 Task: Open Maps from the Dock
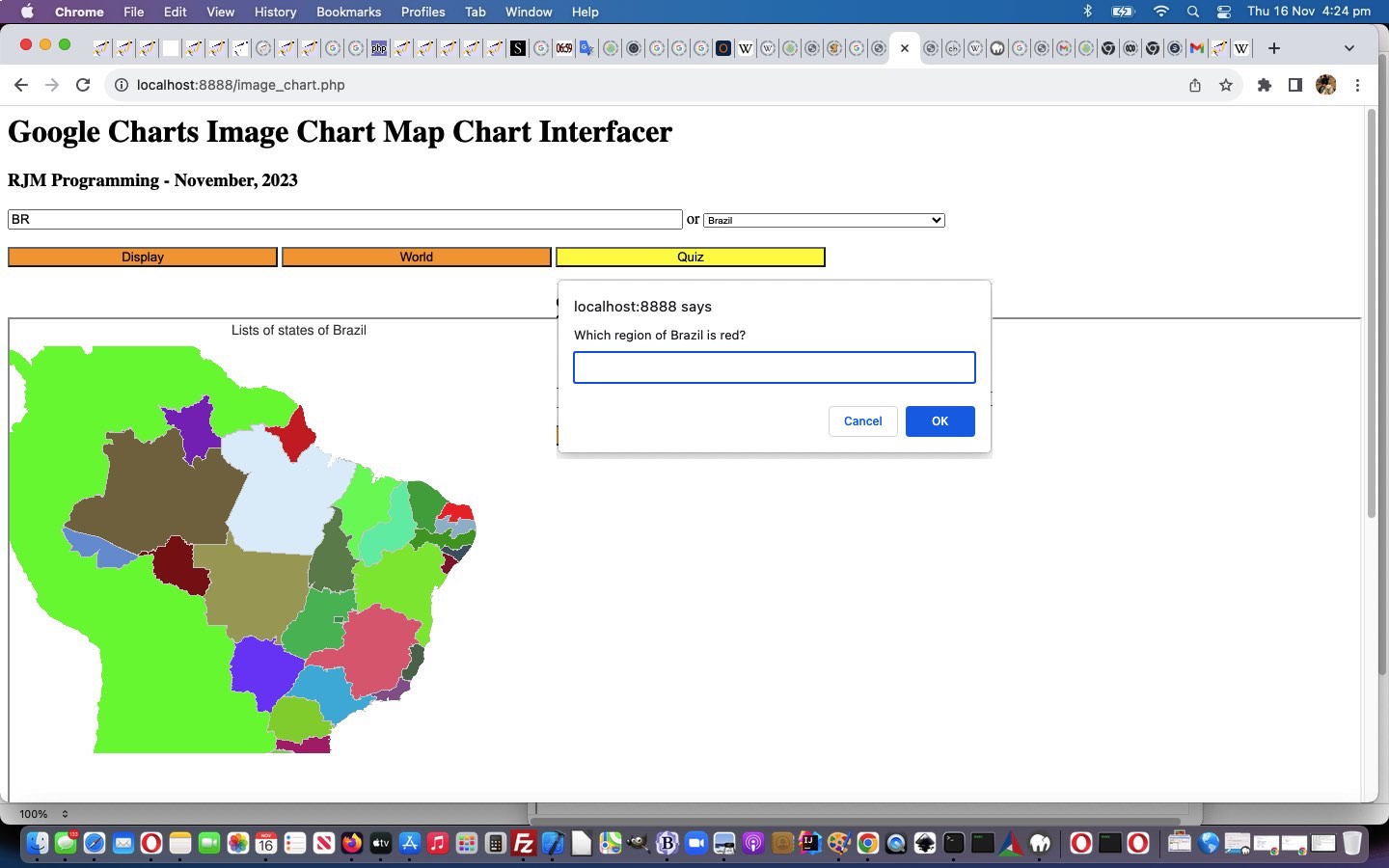[610, 844]
